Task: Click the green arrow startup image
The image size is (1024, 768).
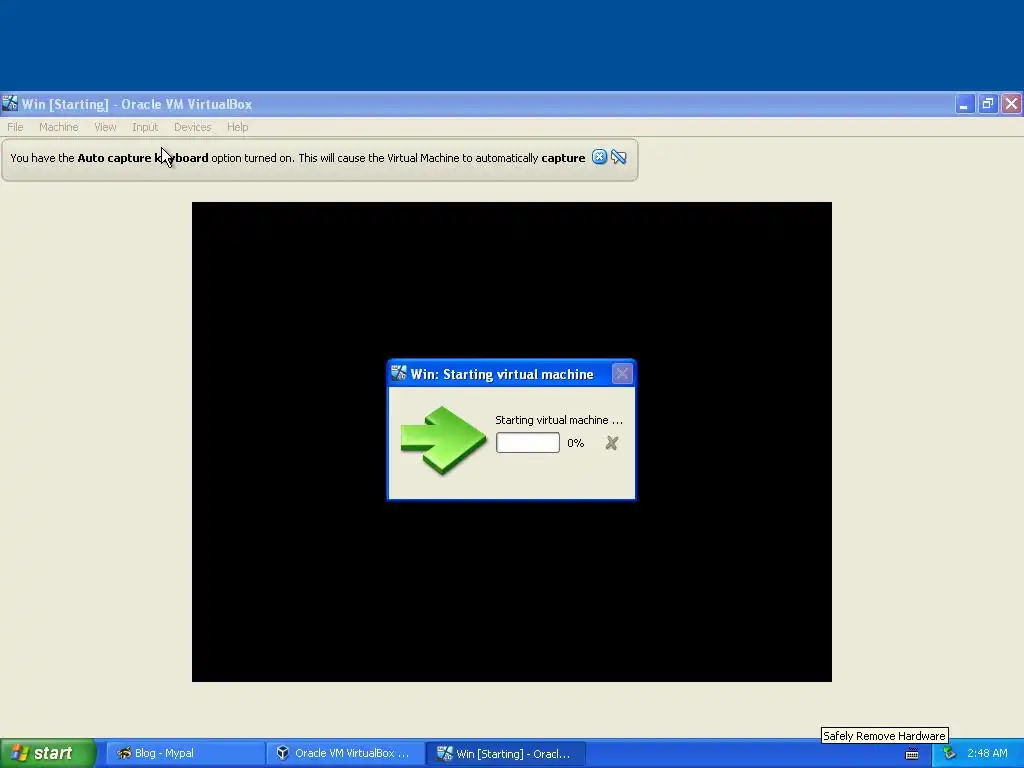Action: (x=443, y=439)
